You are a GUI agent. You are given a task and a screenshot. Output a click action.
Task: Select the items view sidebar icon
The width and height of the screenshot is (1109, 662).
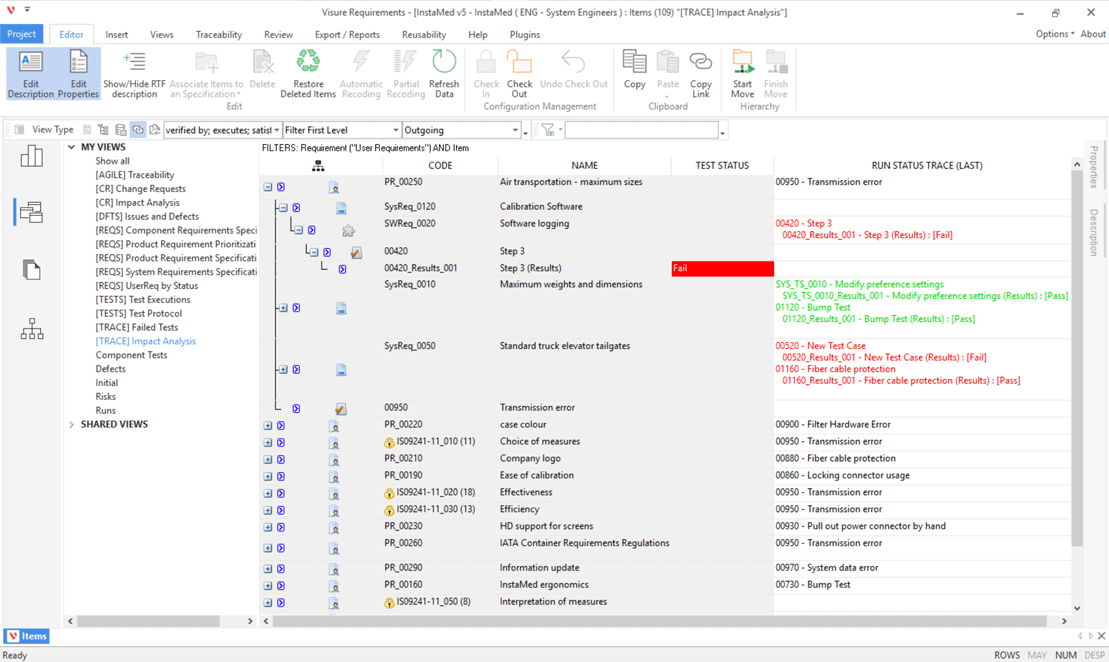click(32, 212)
